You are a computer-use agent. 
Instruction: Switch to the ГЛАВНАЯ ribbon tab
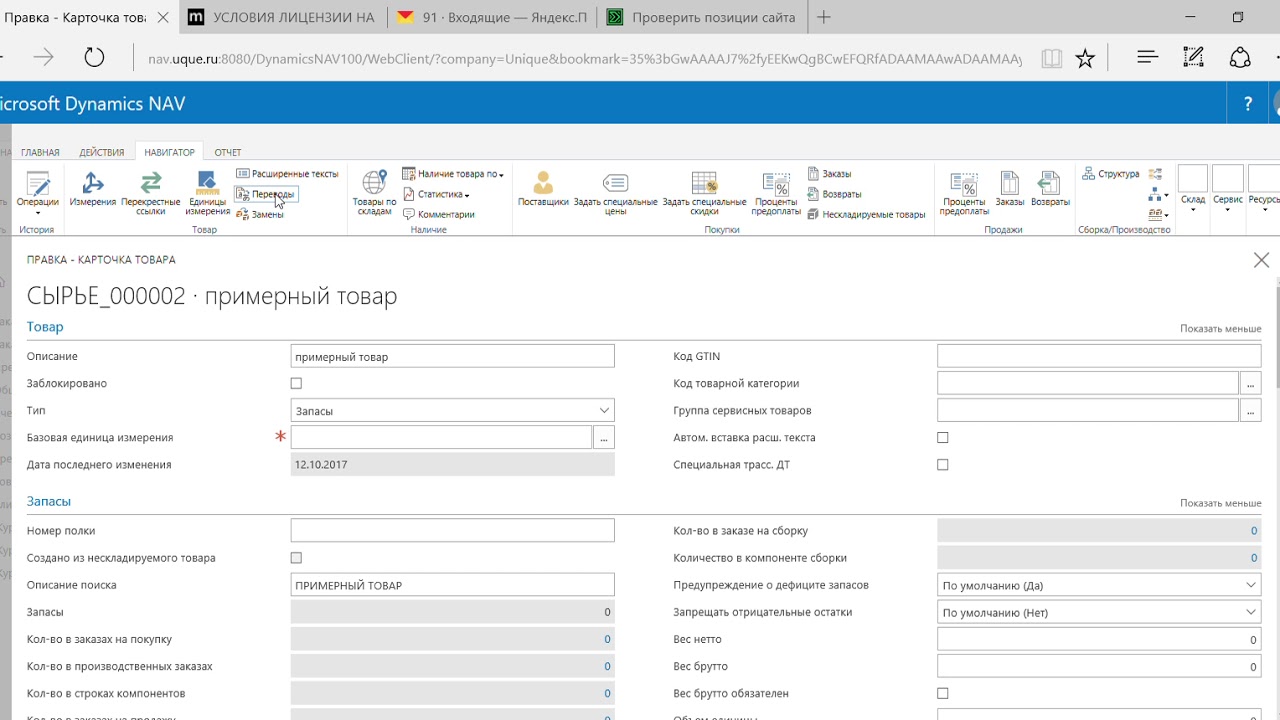[40, 152]
